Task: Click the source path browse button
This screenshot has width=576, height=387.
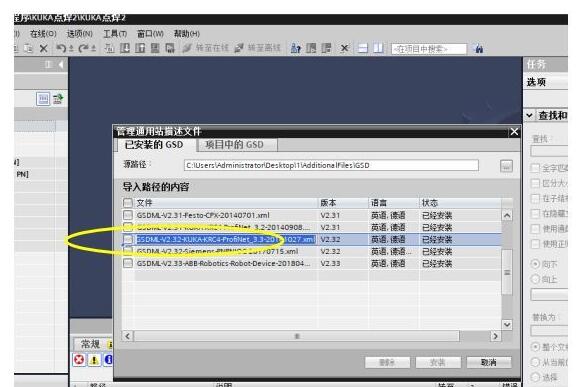Action: (x=506, y=166)
